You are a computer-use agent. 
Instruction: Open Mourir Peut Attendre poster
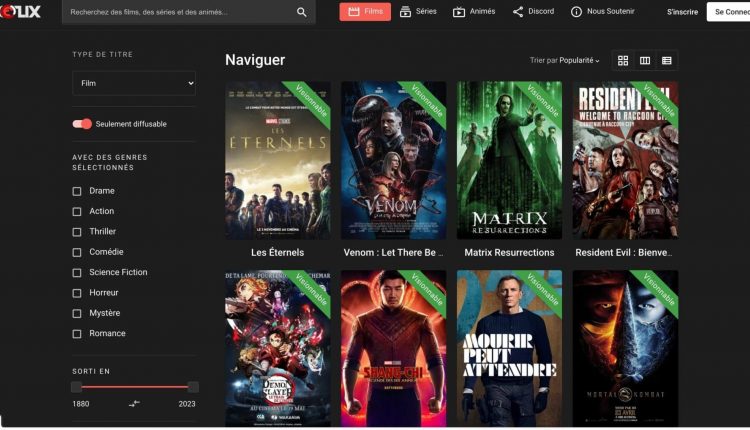(x=509, y=348)
